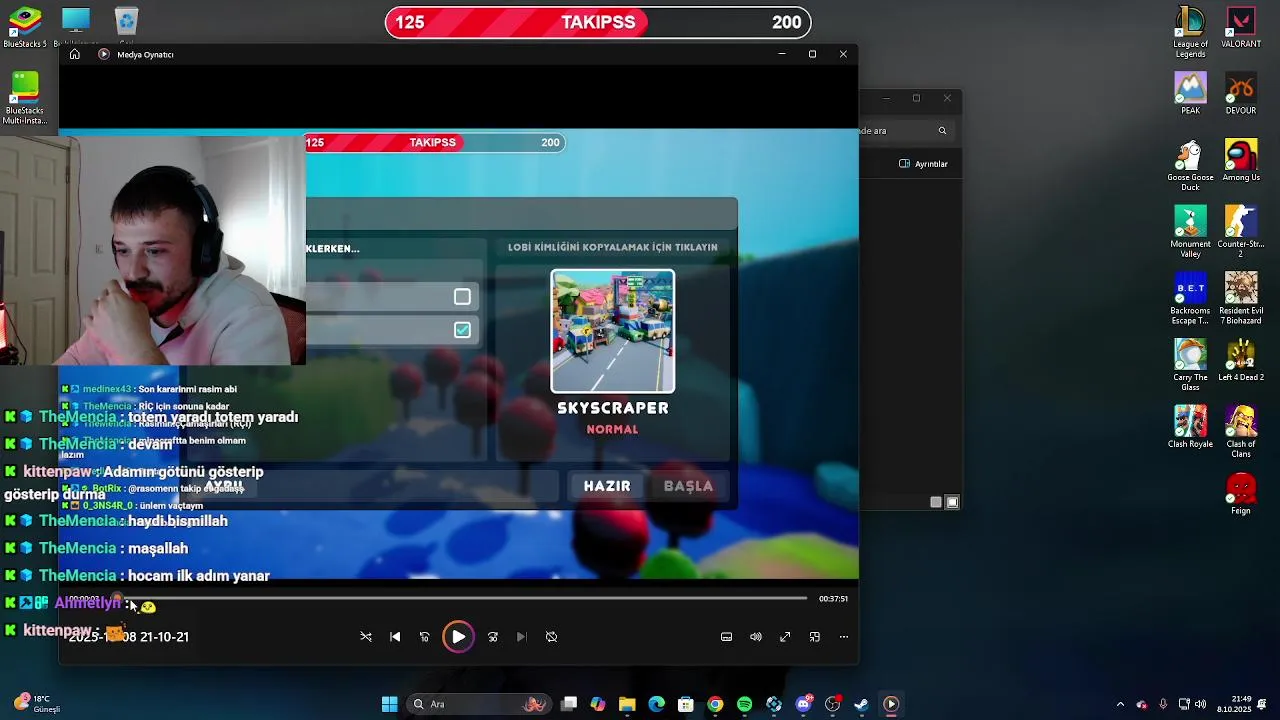This screenshot has width=1280, height=720.
Task: Start playback with the Play button
Action: (458, 637)
